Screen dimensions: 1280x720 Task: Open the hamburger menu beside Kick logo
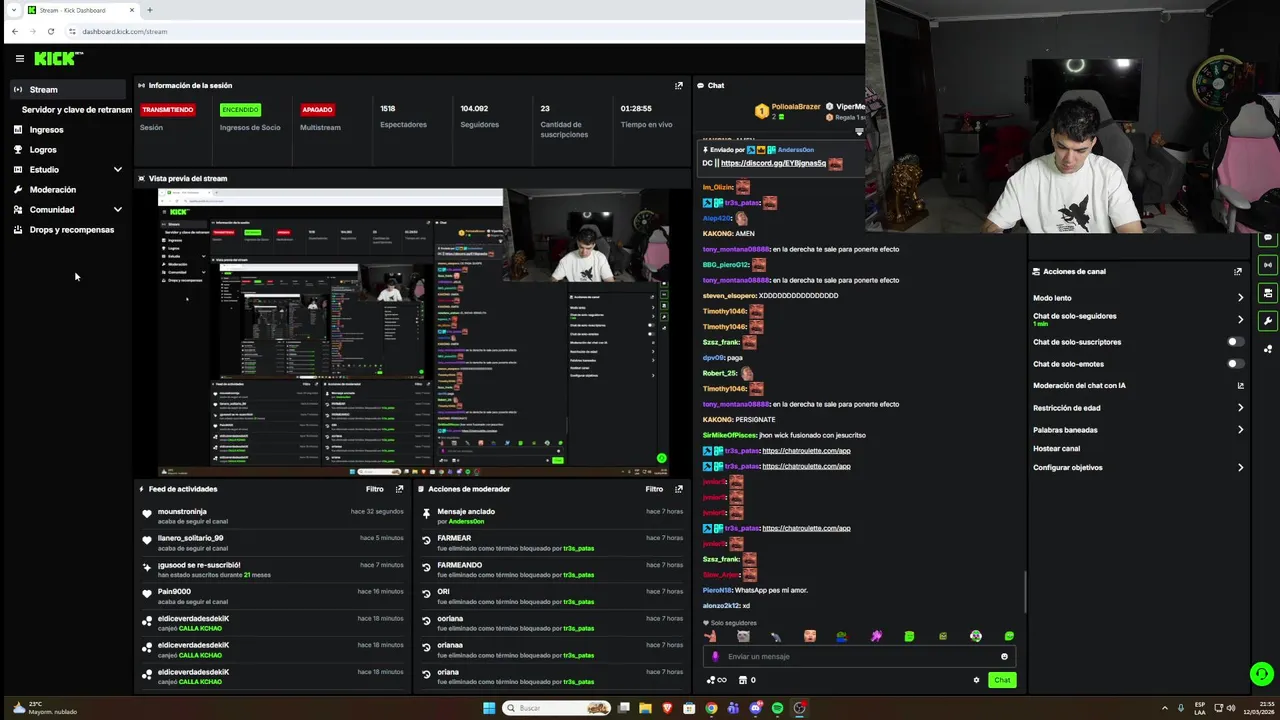tap(19, 59)
